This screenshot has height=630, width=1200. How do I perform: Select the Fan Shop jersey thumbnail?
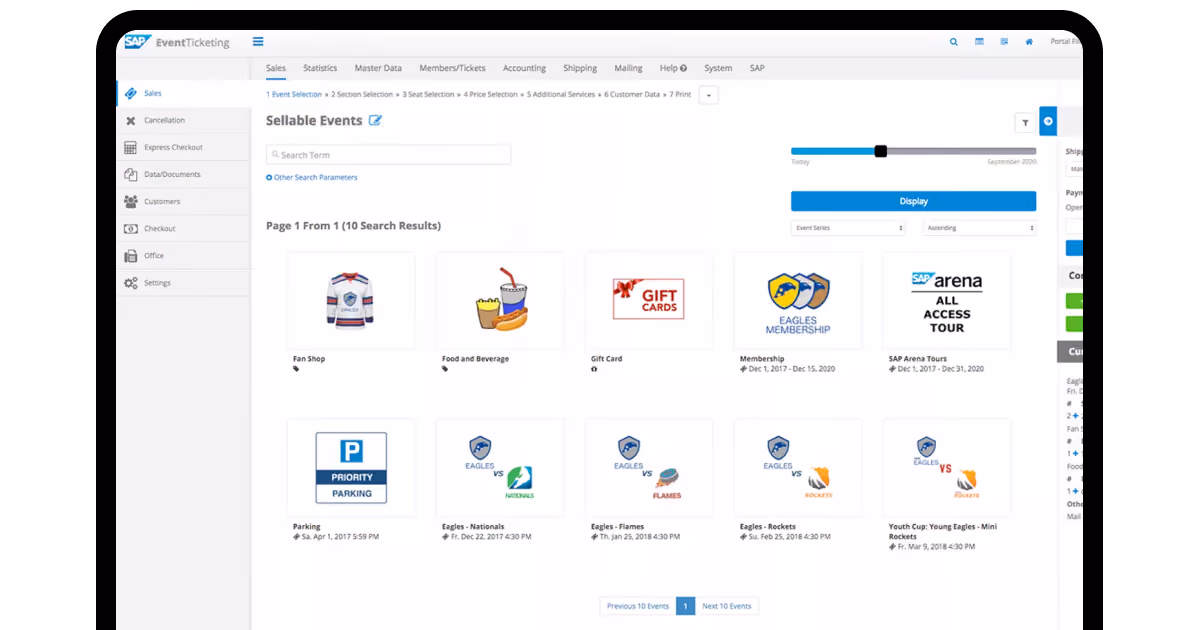pyautogui.click(x=351, y=301)
